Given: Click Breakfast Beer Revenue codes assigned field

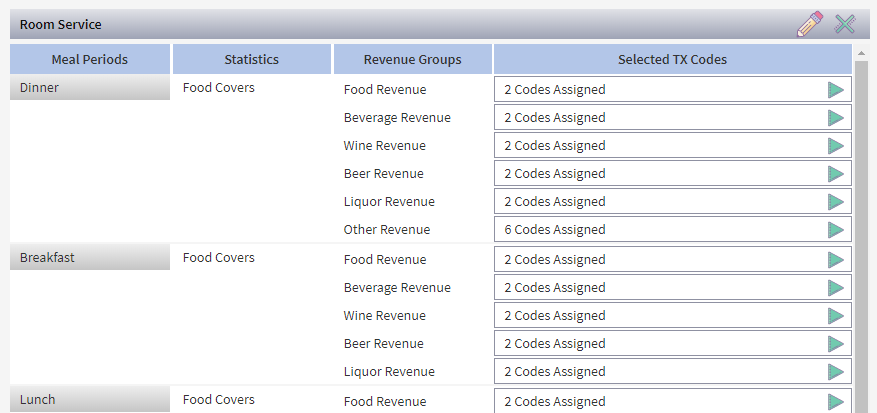Looking at the screenshot, I should tap(660, 344).
